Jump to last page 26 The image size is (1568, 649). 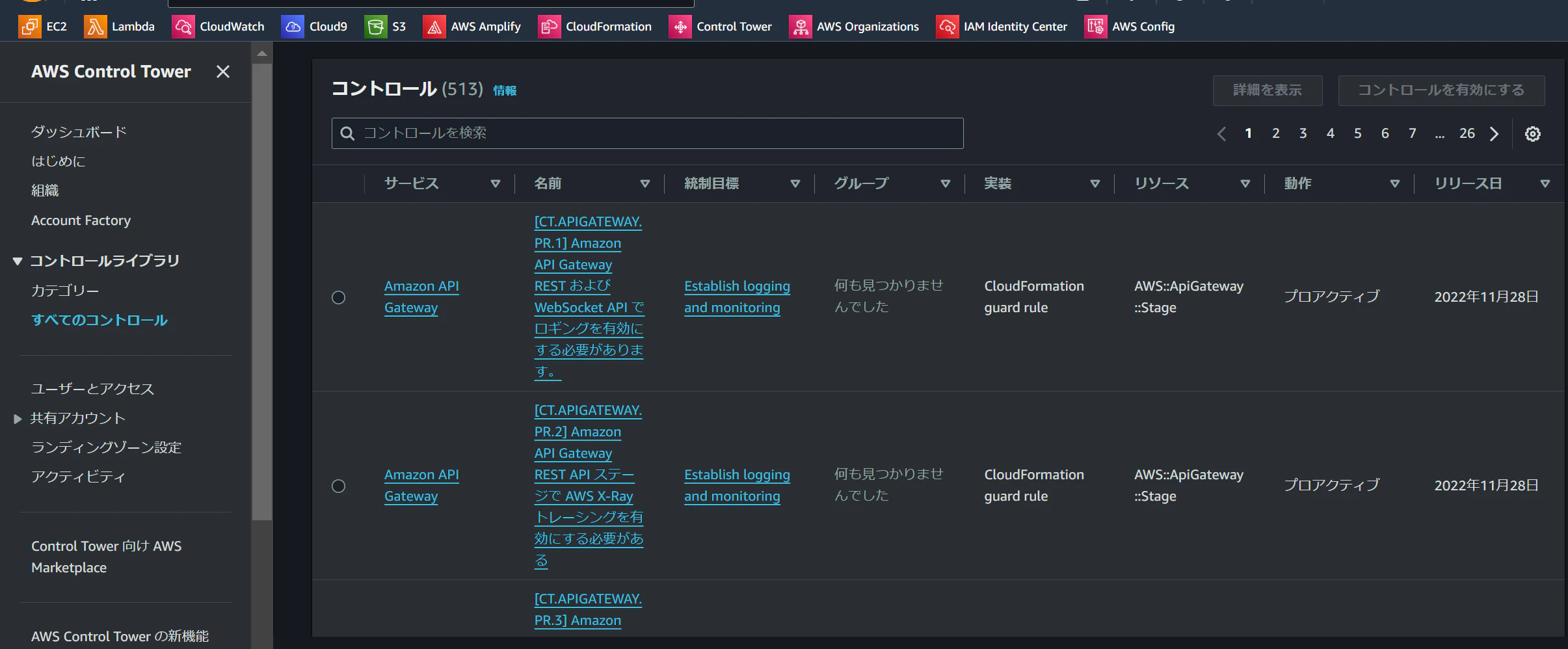tap(1467, 133)
